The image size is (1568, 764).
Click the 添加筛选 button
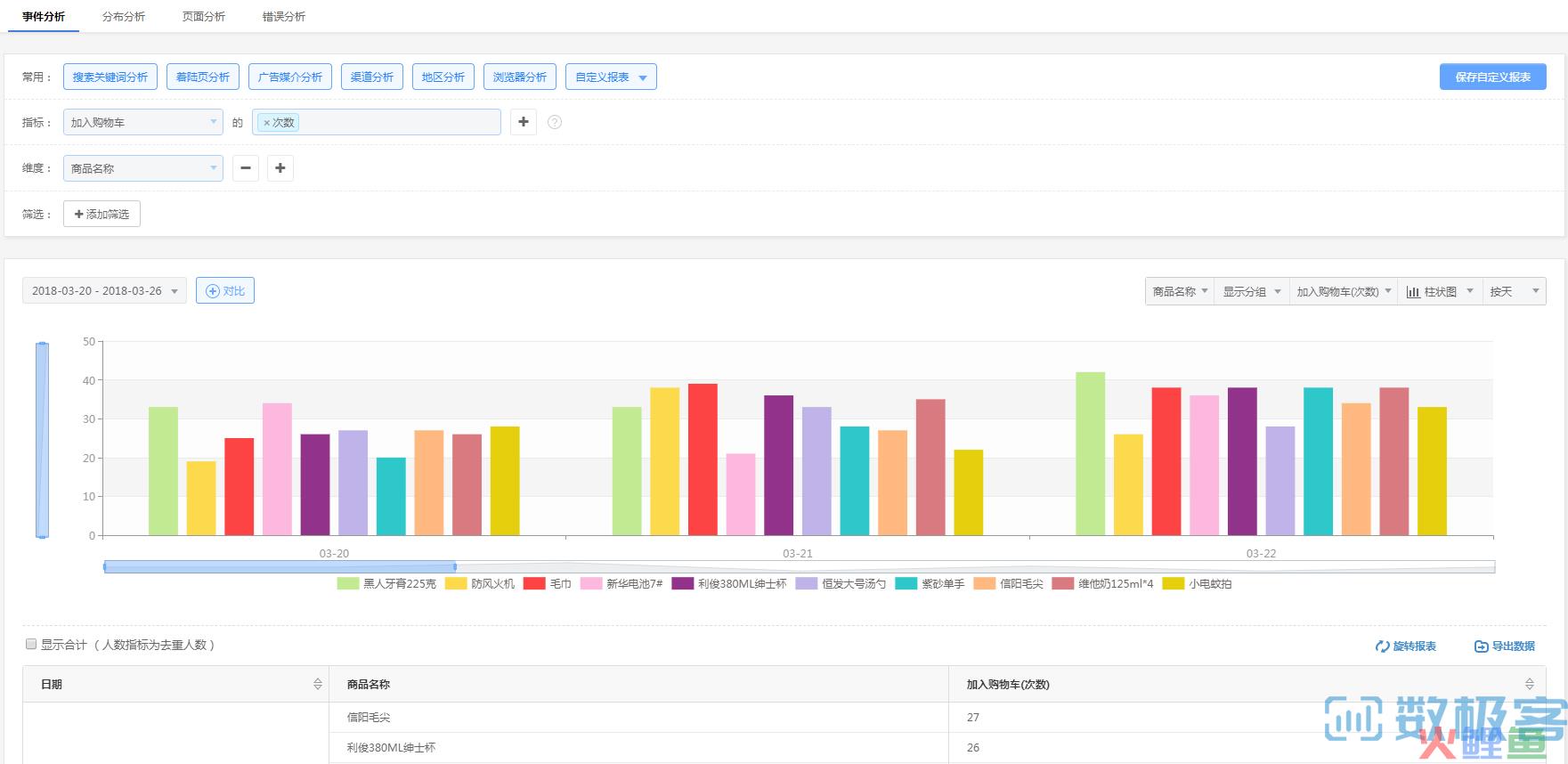102,214
